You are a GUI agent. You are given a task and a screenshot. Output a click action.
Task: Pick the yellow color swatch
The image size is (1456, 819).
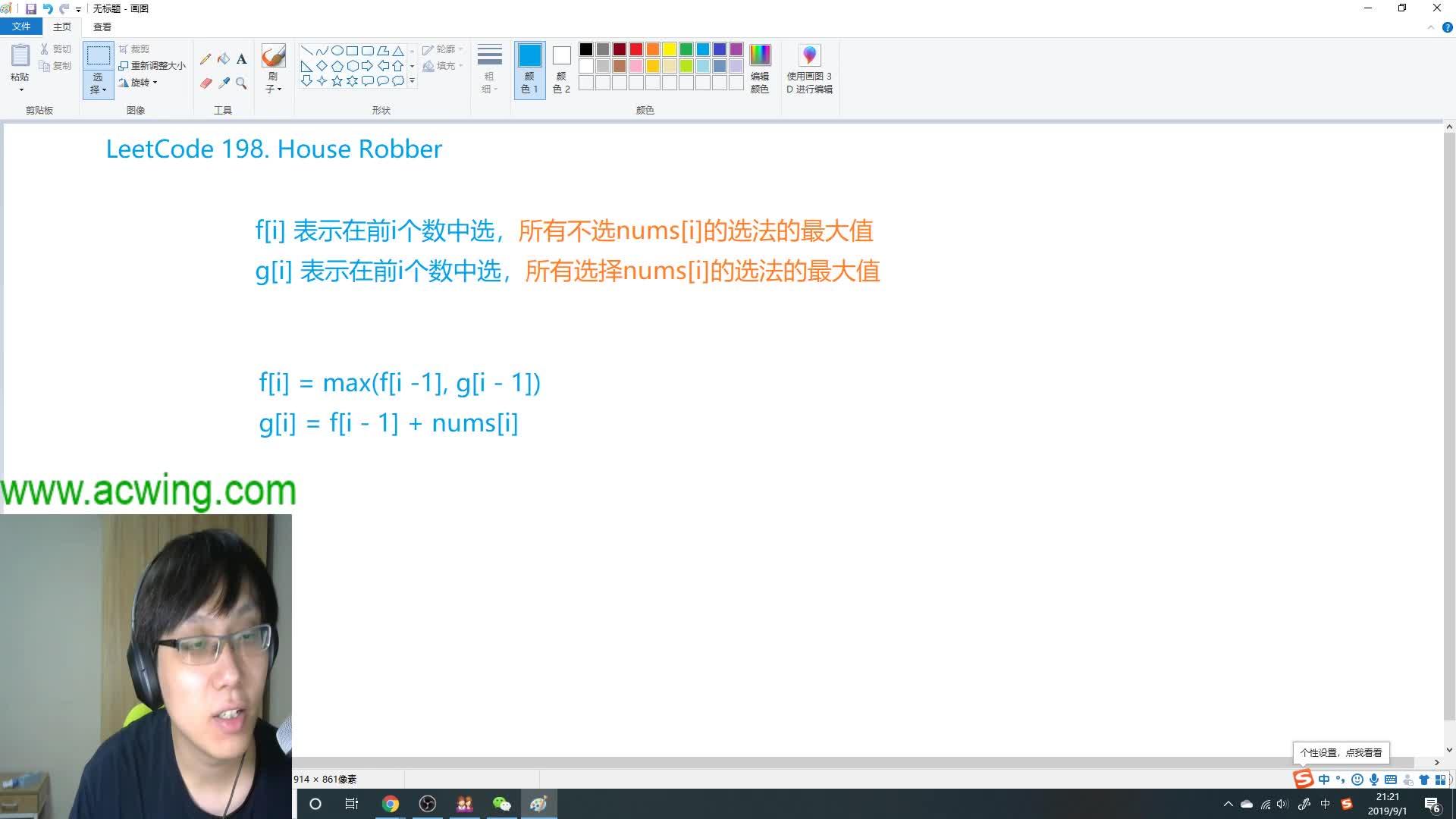[670, 49]
